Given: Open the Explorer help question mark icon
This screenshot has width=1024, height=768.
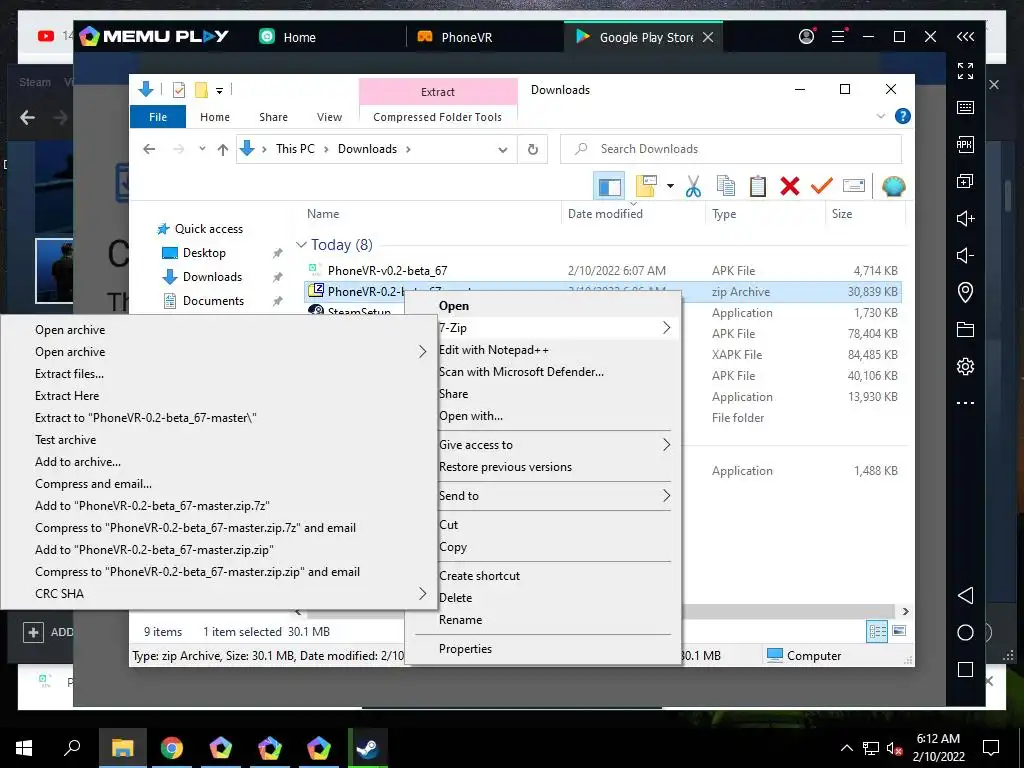Looking at the screenshot, I should (x=903, y=116).
